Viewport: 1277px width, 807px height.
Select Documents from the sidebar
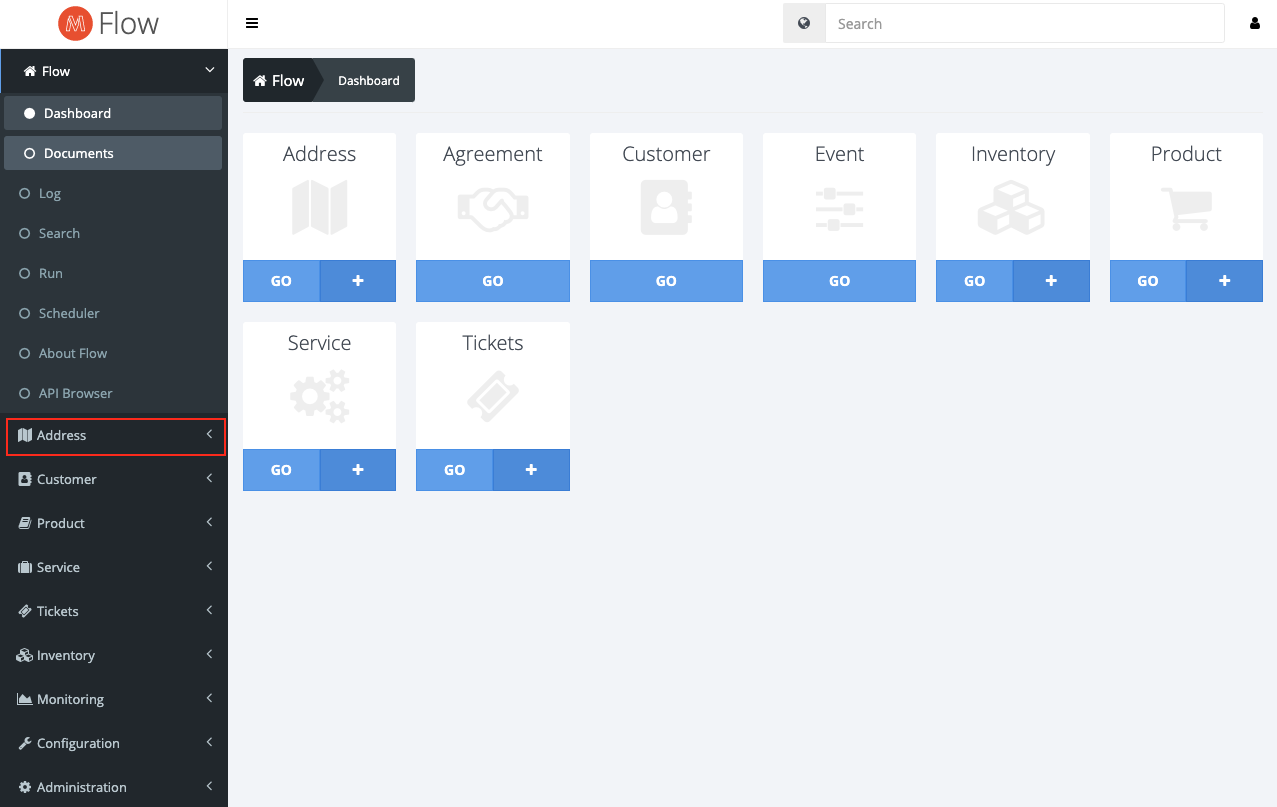pyautogui.click(x=113, y=152)
